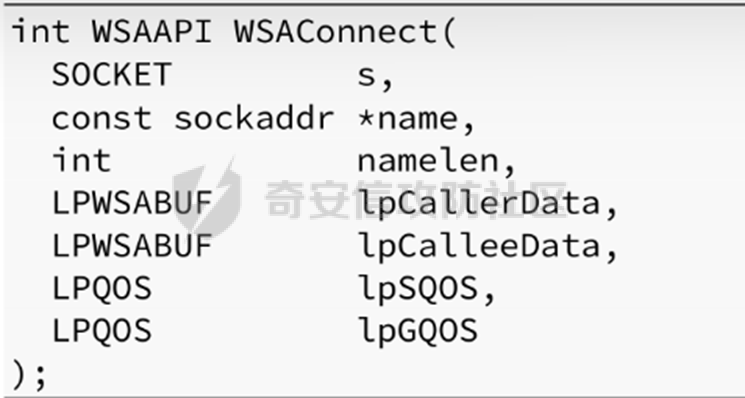Click the int type before namelen
Viewport: 745px width, 398px height.
point(81,160)
